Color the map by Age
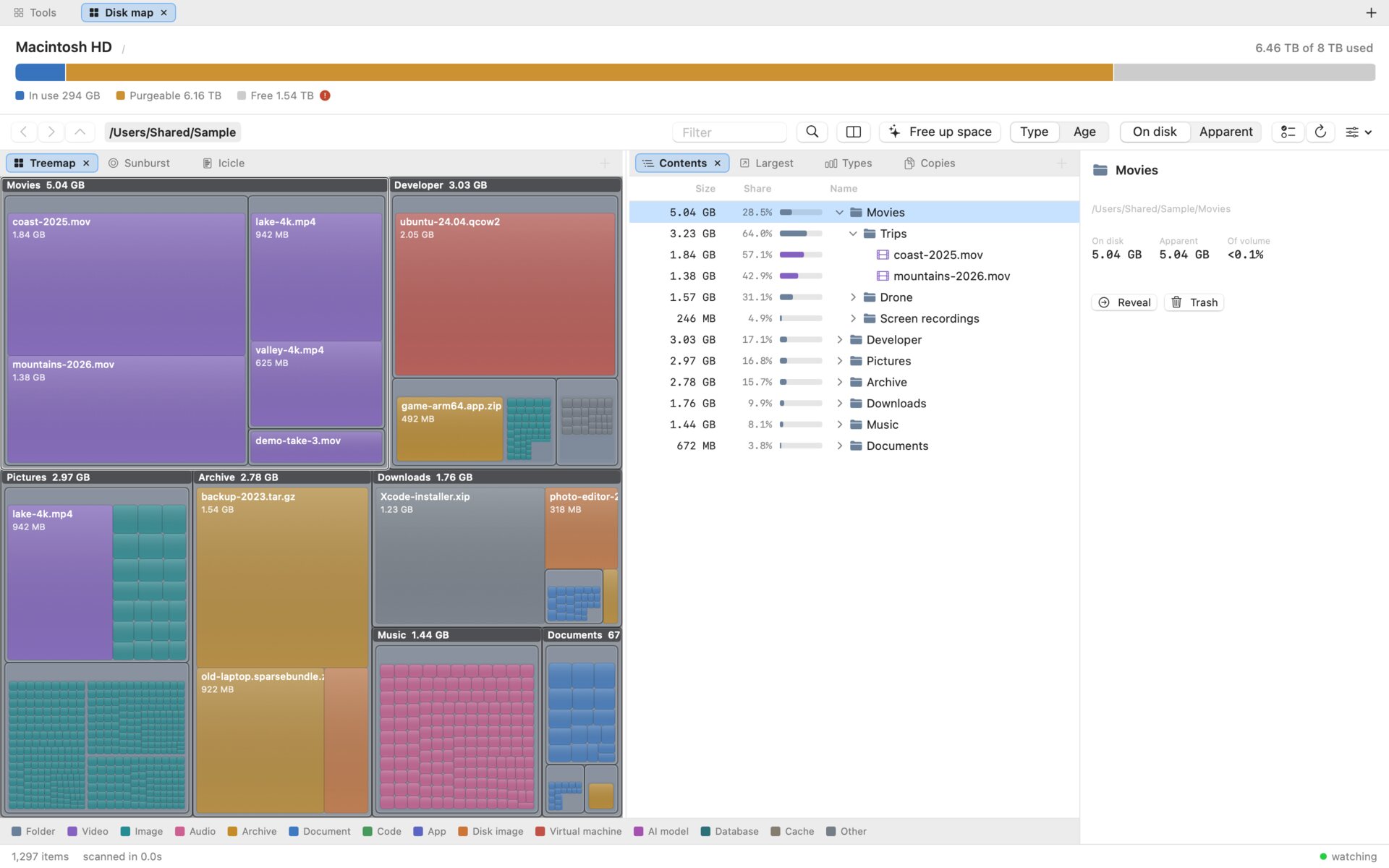 tap(1084, 132)
